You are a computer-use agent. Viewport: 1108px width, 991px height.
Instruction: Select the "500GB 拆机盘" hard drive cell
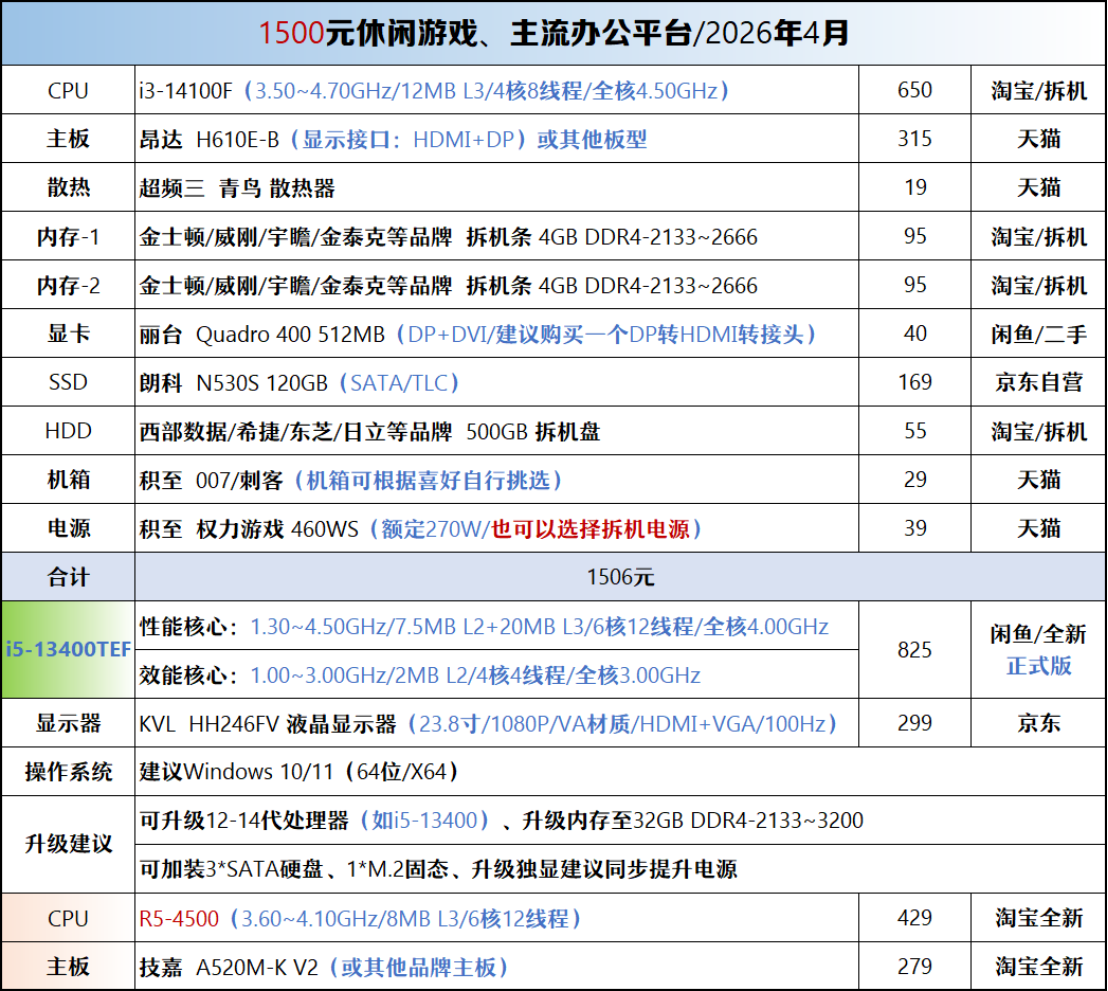(x=497, y=431)
